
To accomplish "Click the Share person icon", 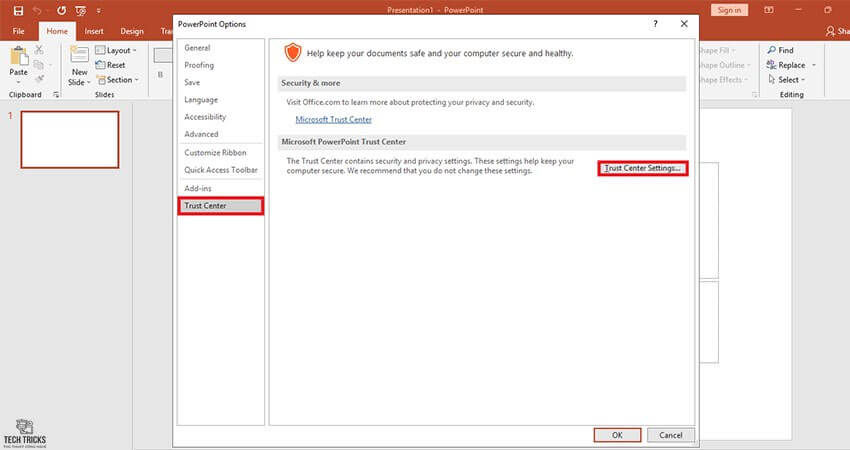I will (830, 31).
